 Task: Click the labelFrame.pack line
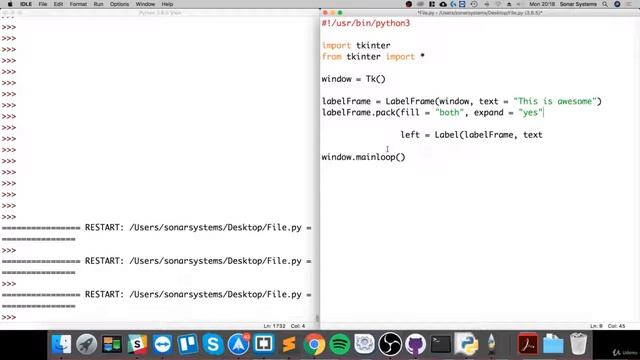click(x=433, y=112)
